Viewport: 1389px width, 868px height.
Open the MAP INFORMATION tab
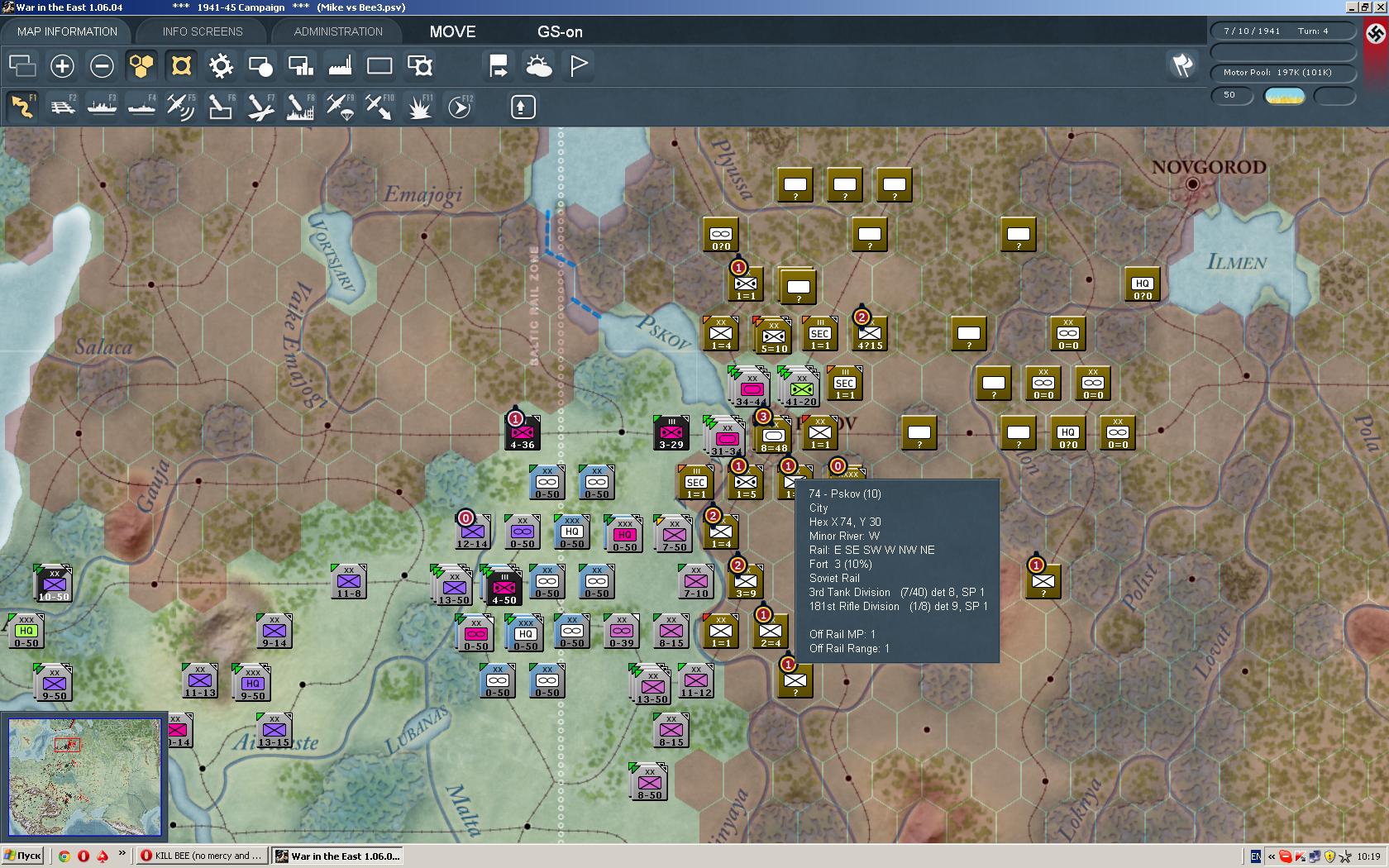point(67,31)
